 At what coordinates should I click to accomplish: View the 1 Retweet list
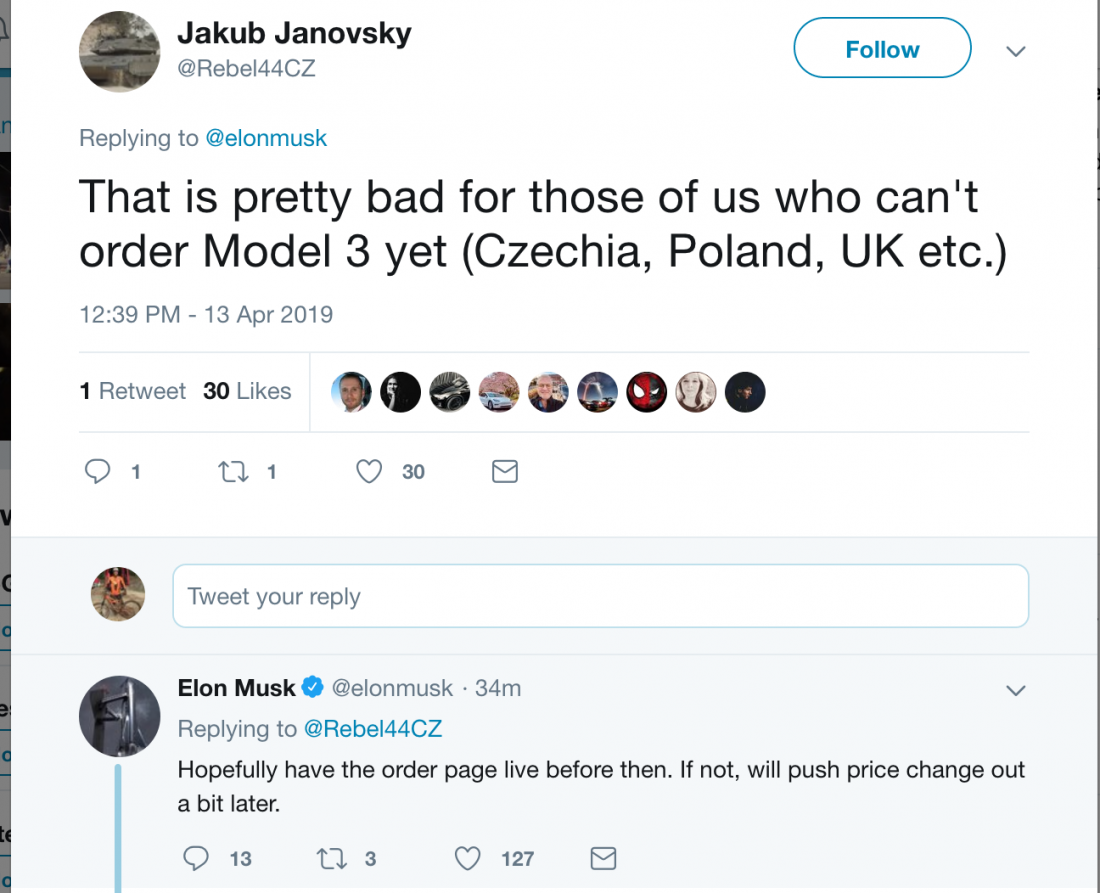pyautogui.click(x=133, y=391)
